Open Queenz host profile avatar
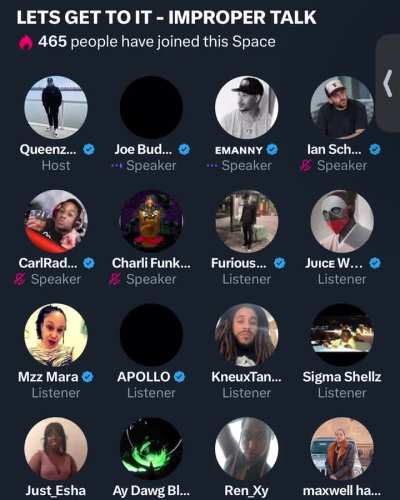 click(x=56, y=107)
